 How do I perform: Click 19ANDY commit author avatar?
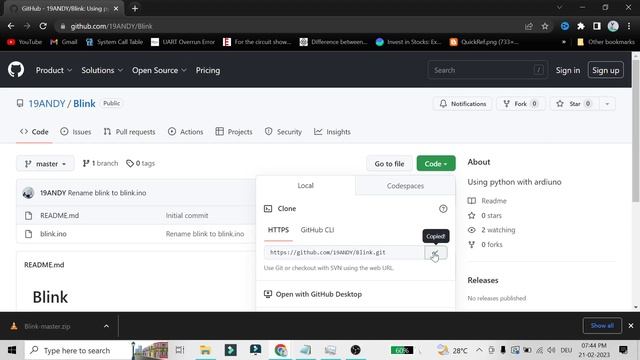click(28, 193)
